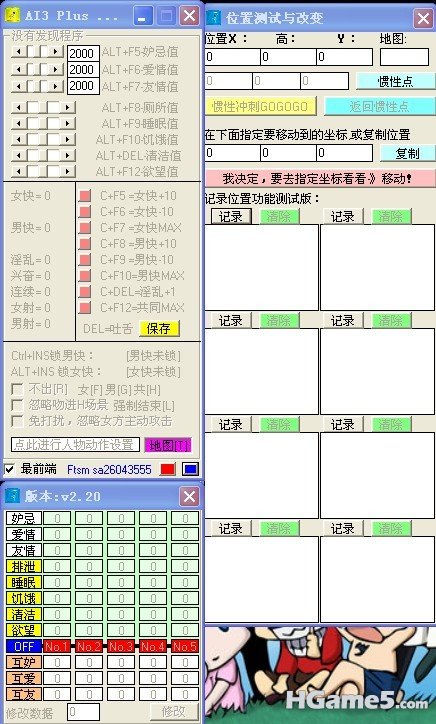Click the 返回惯性点 button
Image resolution: width=436 pixels, height=724 pixels.
coord(380,106)
